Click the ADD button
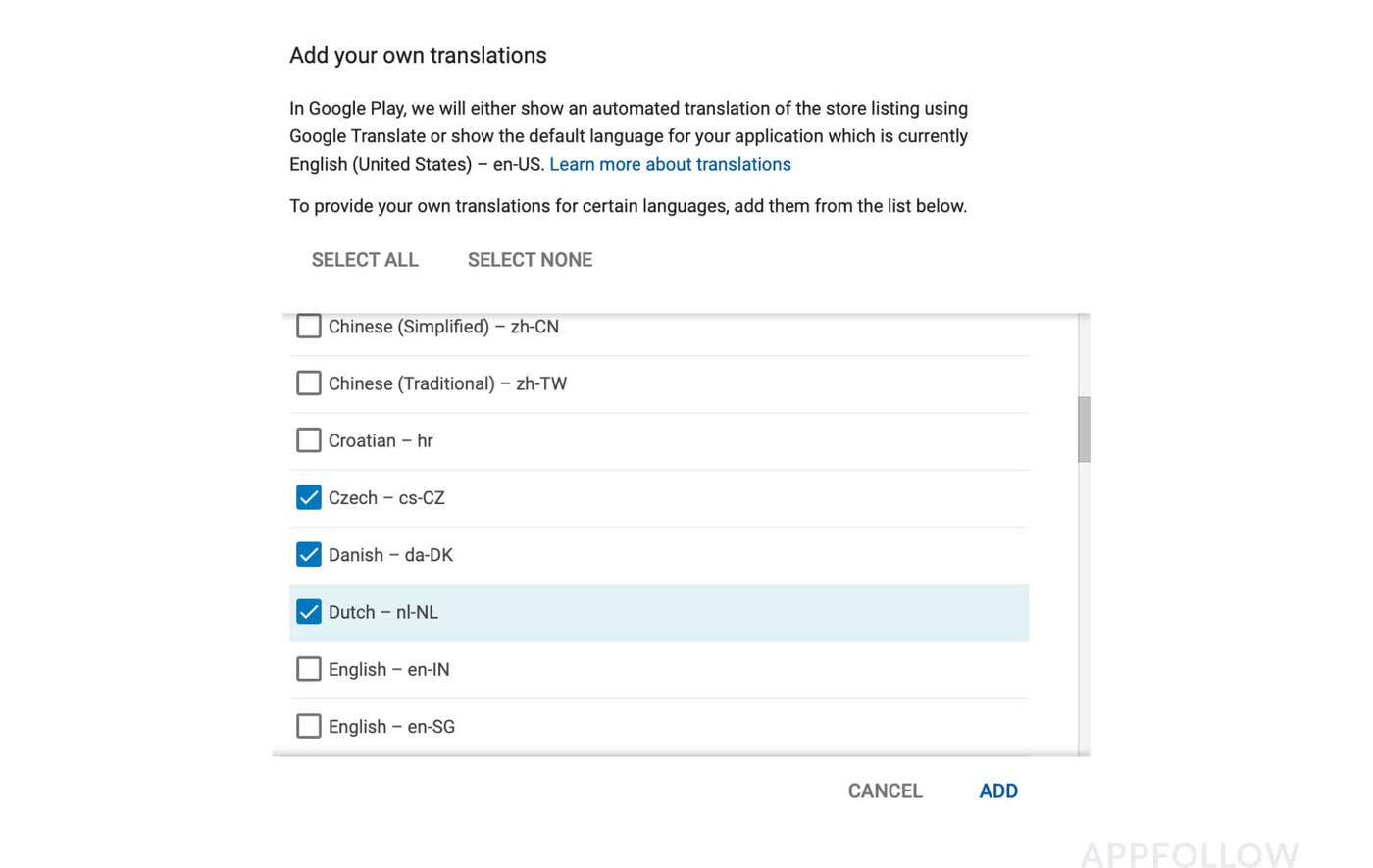 tap(997, 791)
